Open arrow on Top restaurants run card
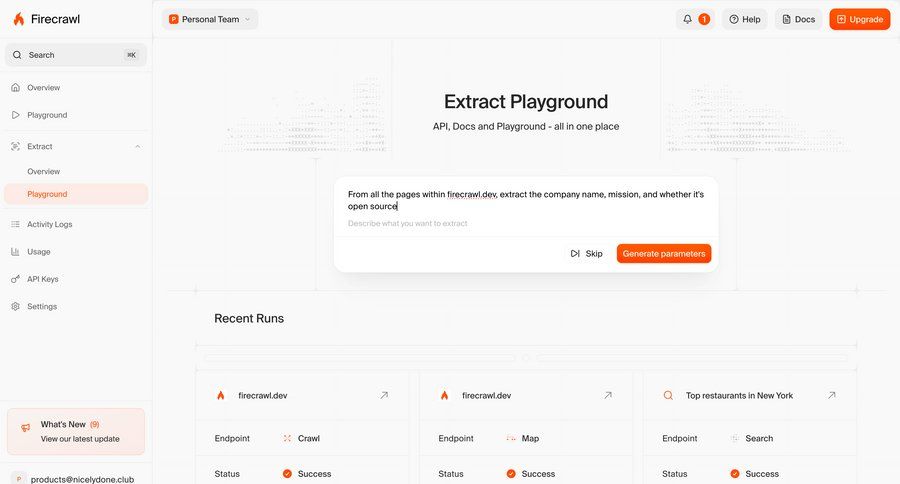 (831, 395)
